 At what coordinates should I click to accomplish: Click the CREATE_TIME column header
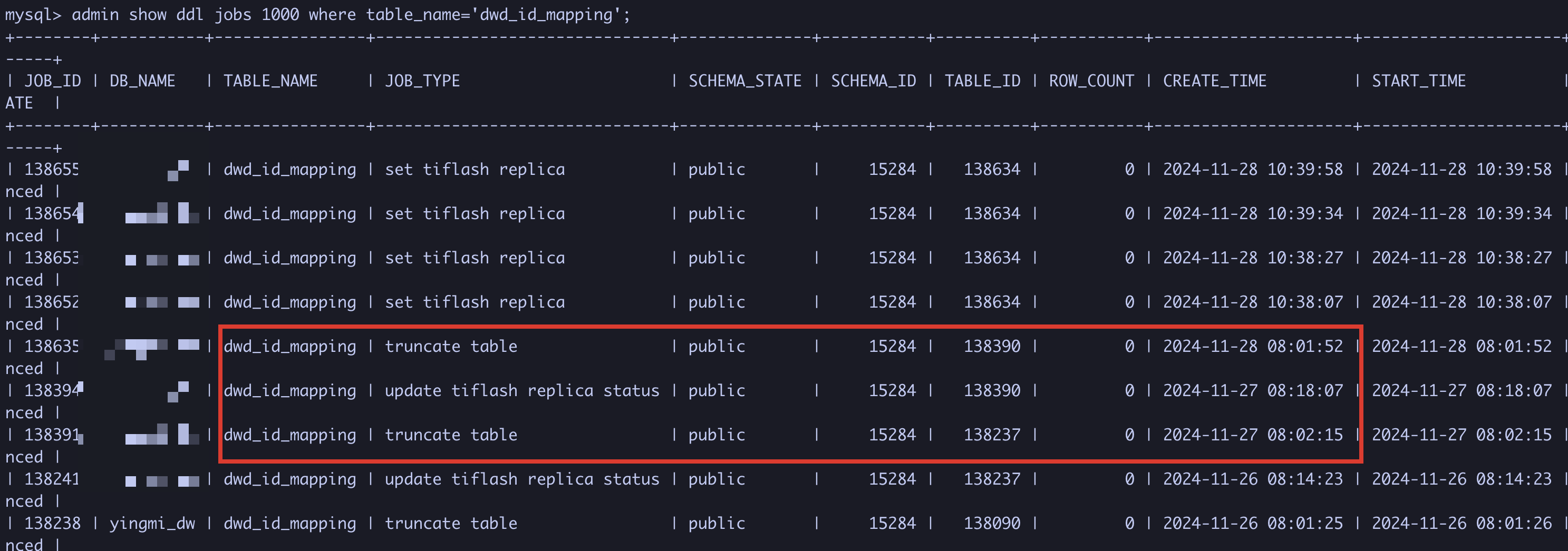point(1214,81)
